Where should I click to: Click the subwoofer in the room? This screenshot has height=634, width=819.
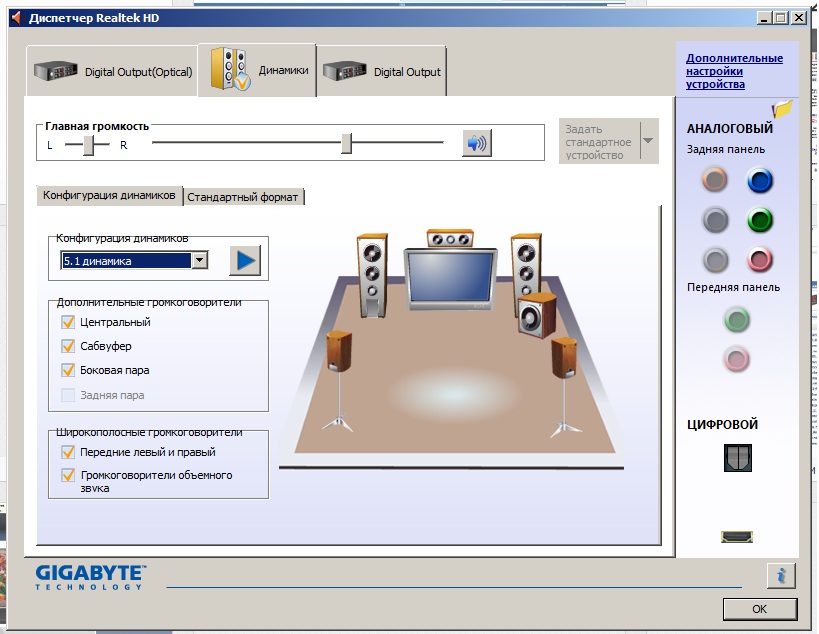coord(537,314)
